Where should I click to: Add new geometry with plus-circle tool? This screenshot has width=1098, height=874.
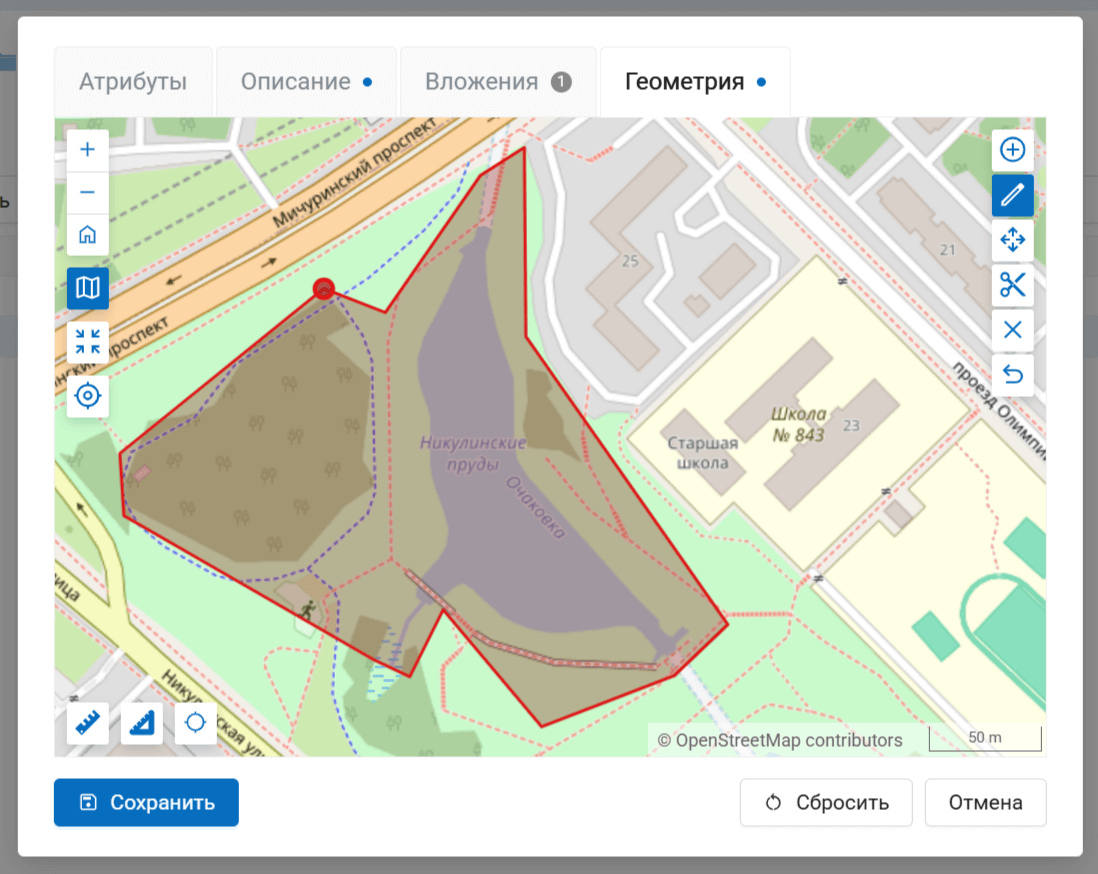(1013, 150)
